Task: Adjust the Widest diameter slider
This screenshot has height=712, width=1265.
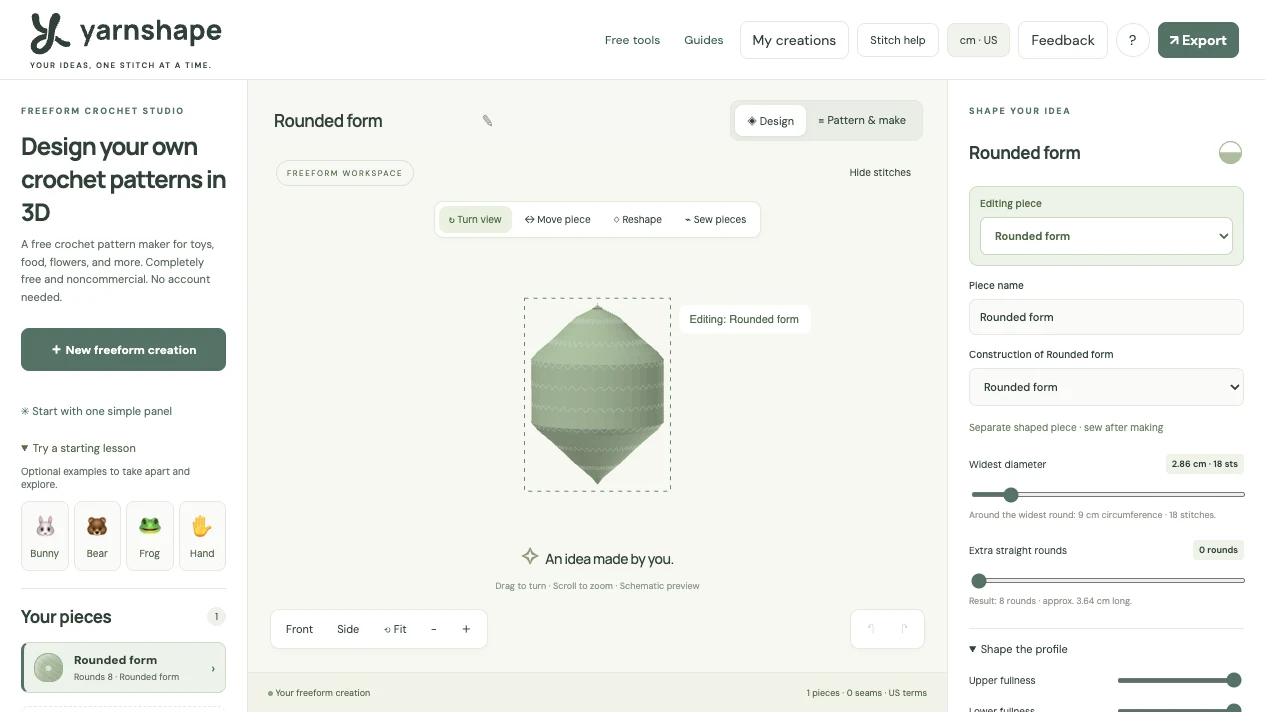Action: tap(1108, 495)
